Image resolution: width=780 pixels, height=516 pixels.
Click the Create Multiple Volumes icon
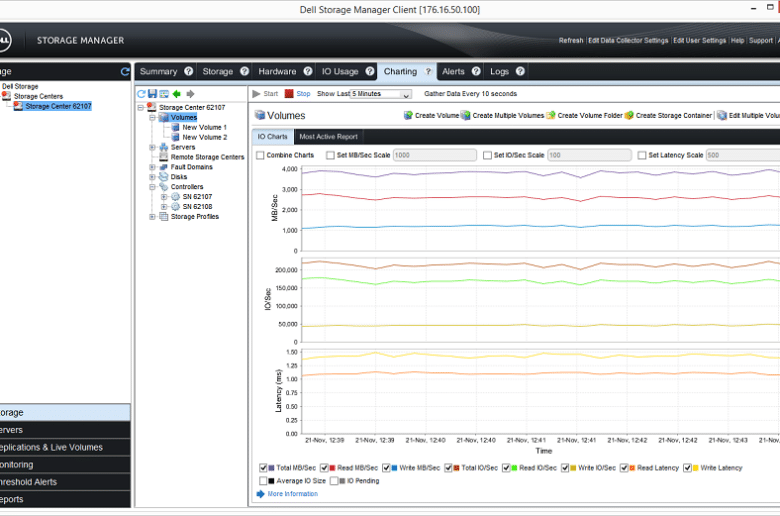pyautogui.click(x=466, y=115)
